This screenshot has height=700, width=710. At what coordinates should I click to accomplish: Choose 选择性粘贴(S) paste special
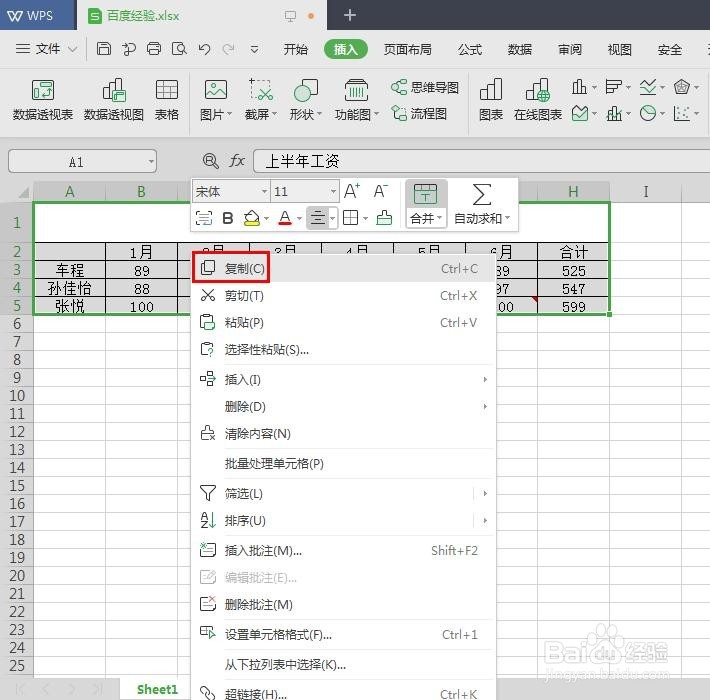[344, 350]
